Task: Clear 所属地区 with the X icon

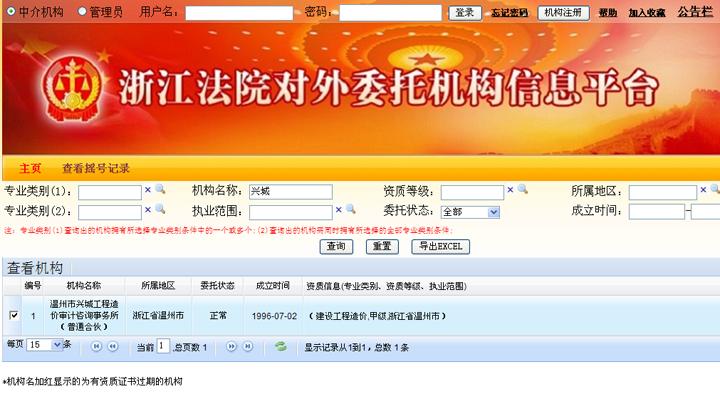Action: coord(703,190)
